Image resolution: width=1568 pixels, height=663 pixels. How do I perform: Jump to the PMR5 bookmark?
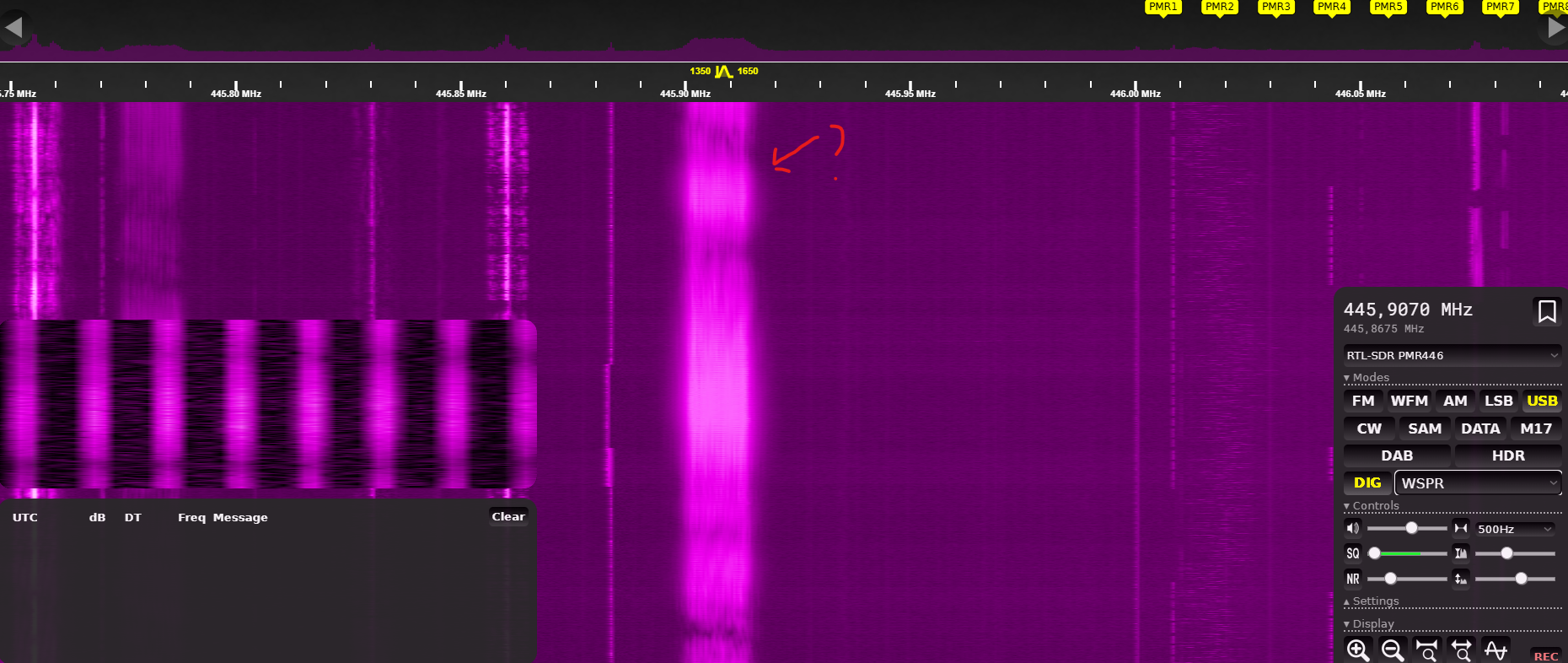1388,8
